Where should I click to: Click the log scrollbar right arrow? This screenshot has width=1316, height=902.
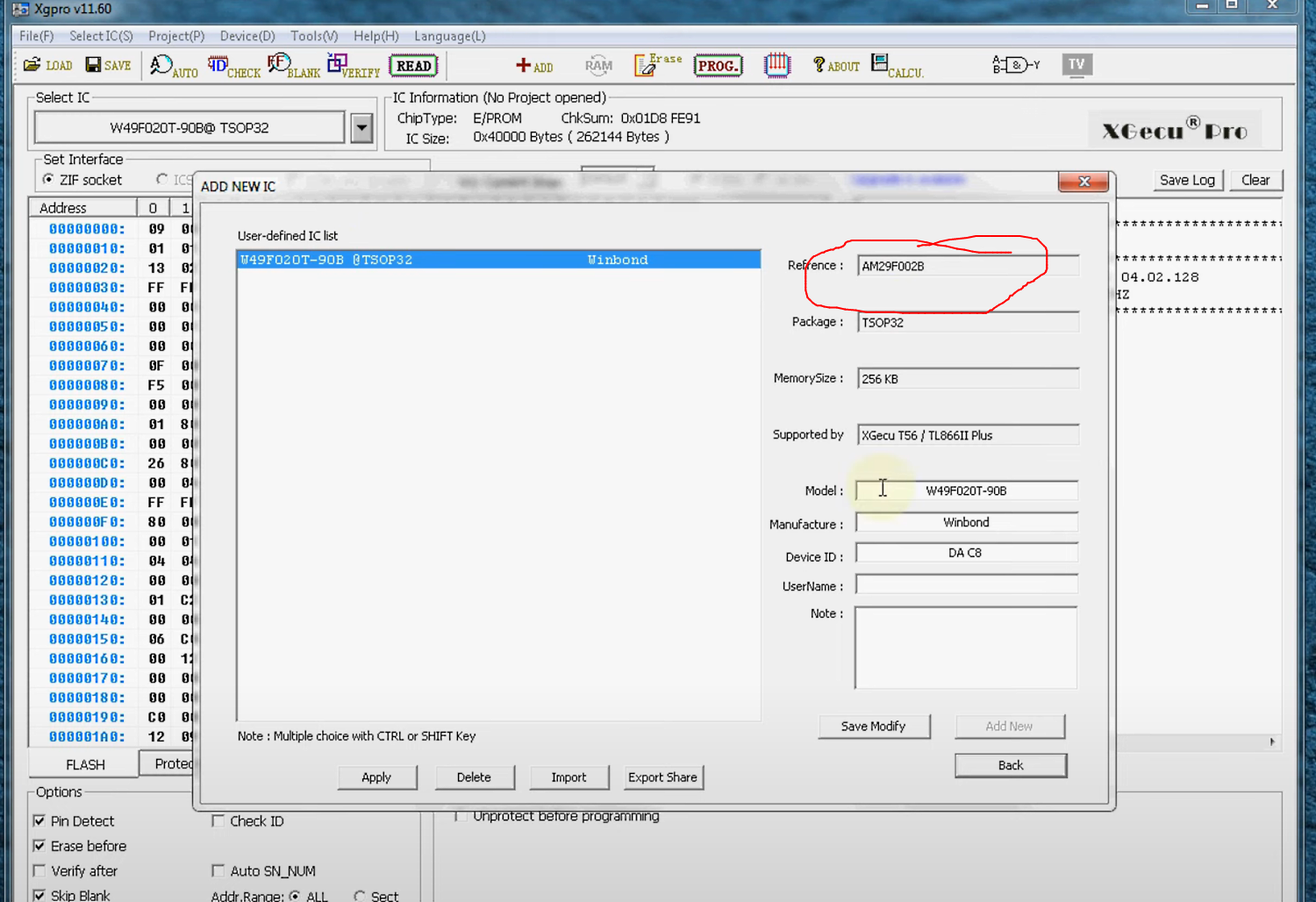[x=1272, y=742]
